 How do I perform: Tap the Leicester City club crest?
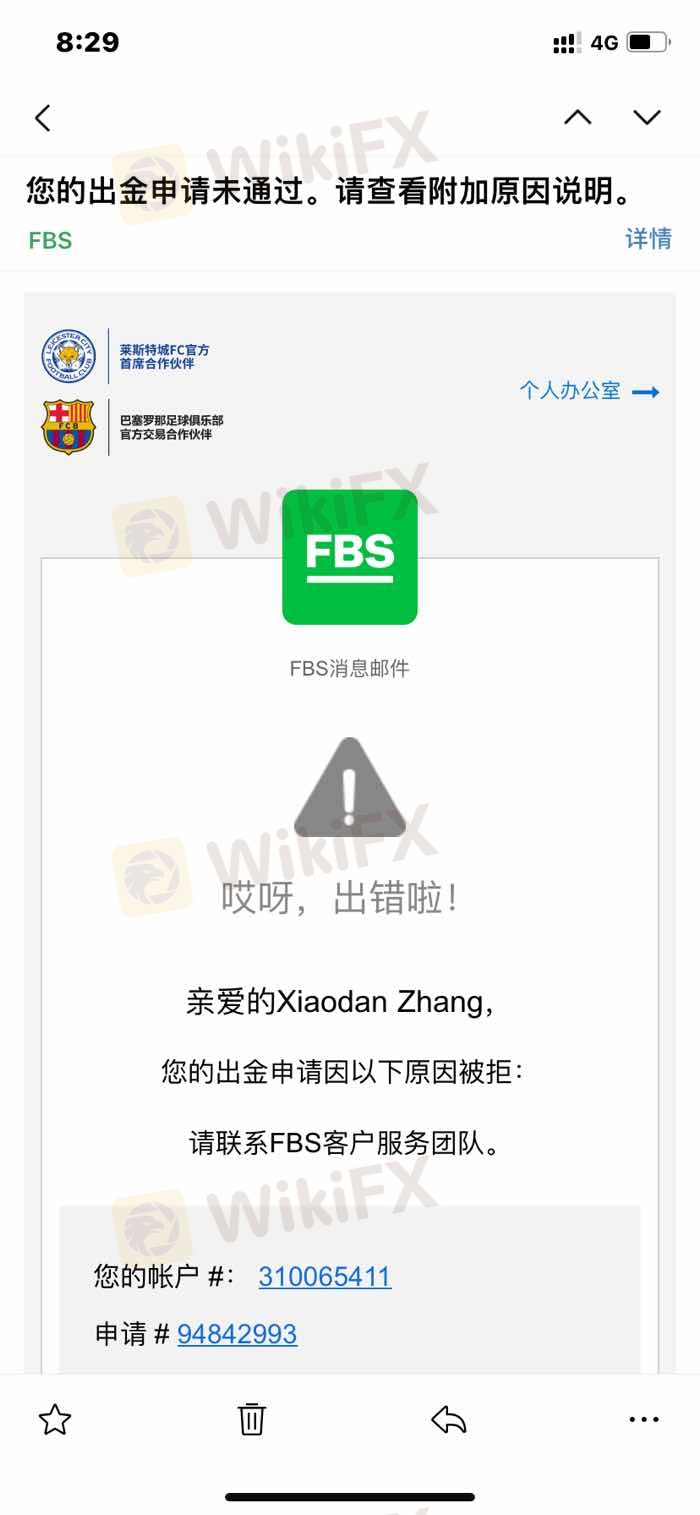pyautogui.click(x=68, y=356)
